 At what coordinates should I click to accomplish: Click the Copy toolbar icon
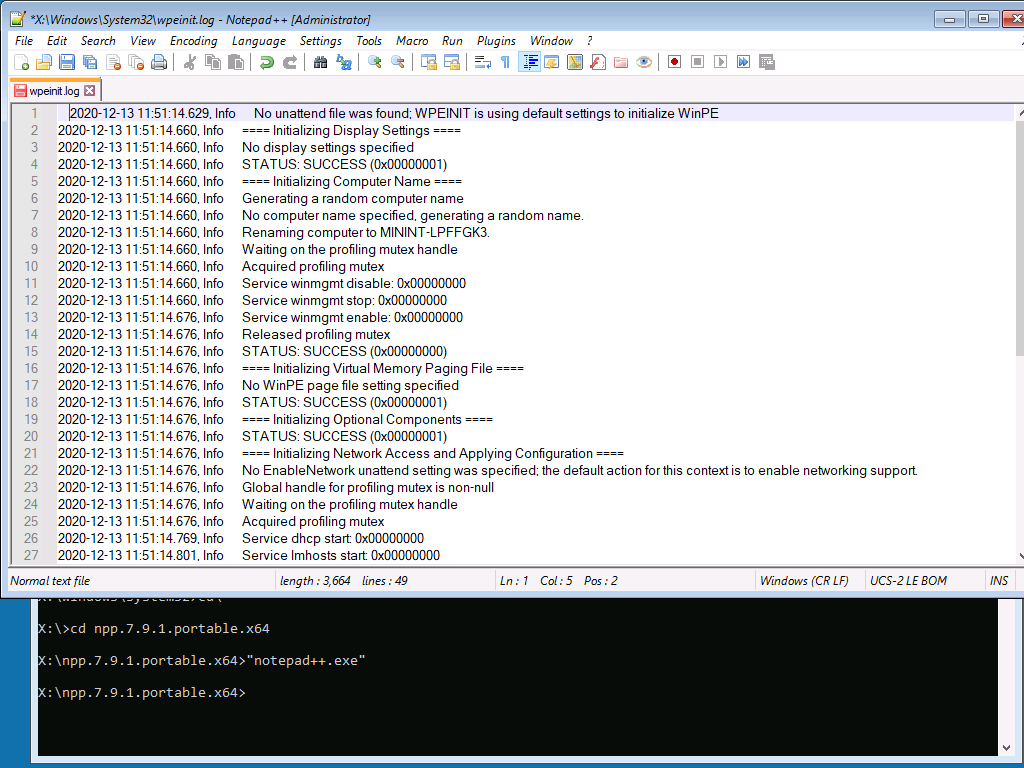point(213,62)
